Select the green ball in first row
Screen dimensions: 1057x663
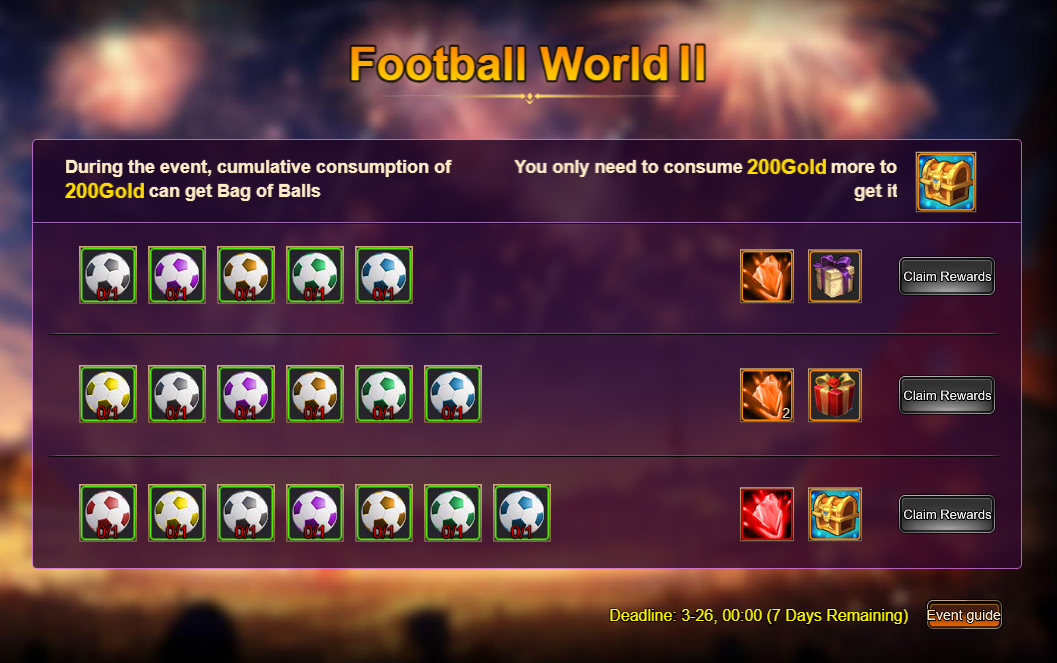click(x=315, y=275)
